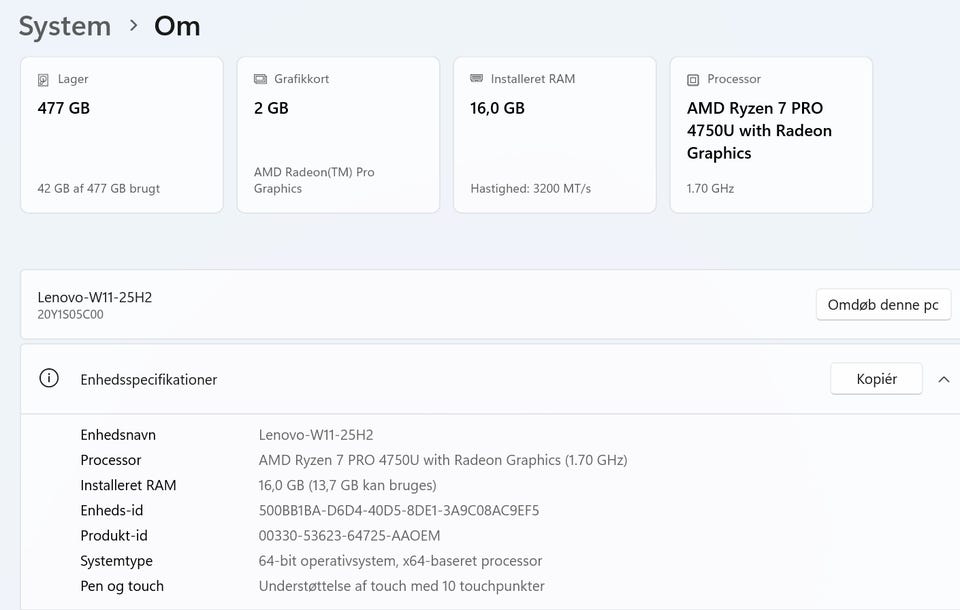Click the Om page title
Image resolution: width=960 pixels, height=610 pixels.
coord(177,26)
